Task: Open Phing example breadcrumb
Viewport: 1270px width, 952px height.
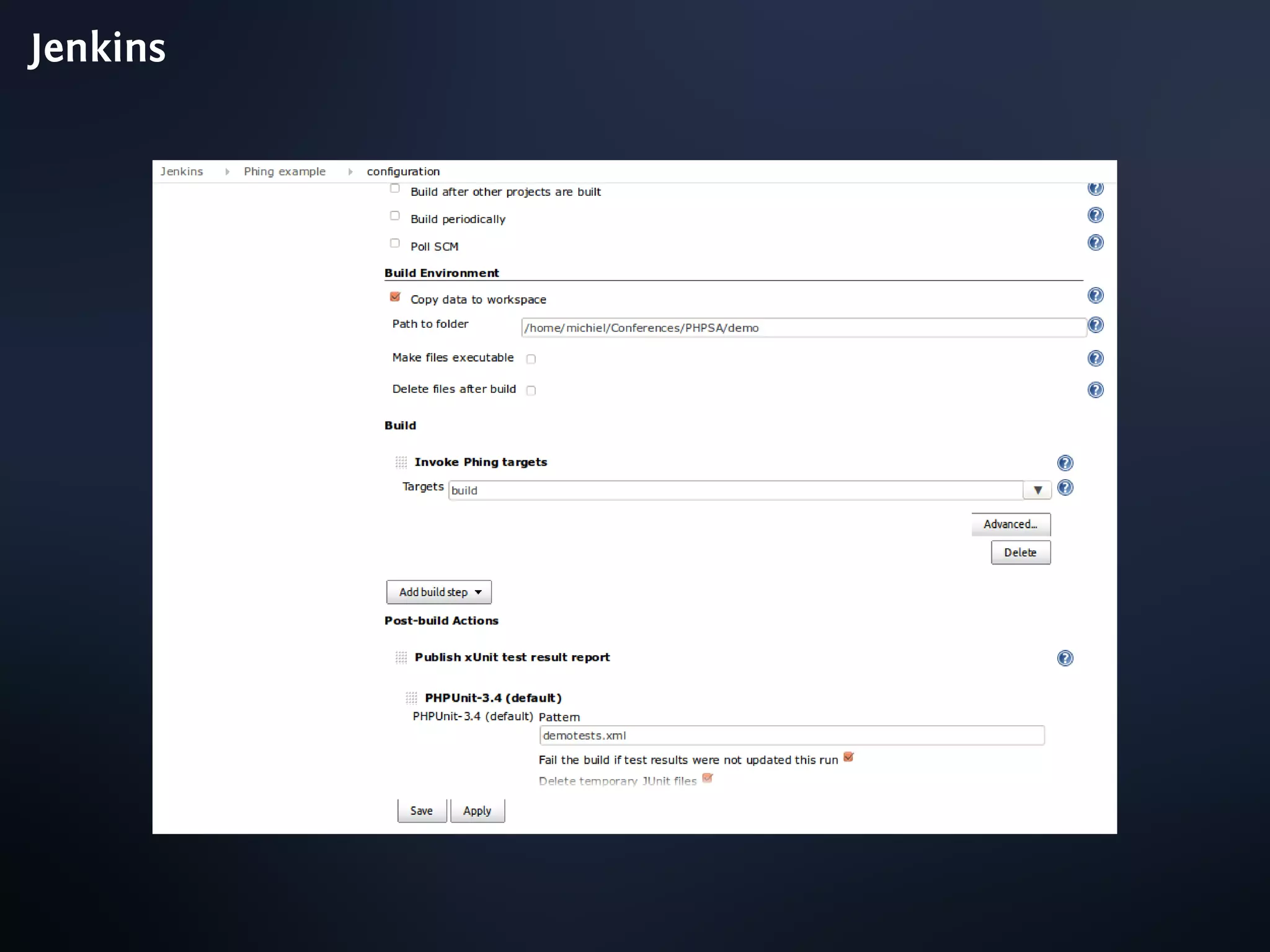Action: (x=285, y=172)
